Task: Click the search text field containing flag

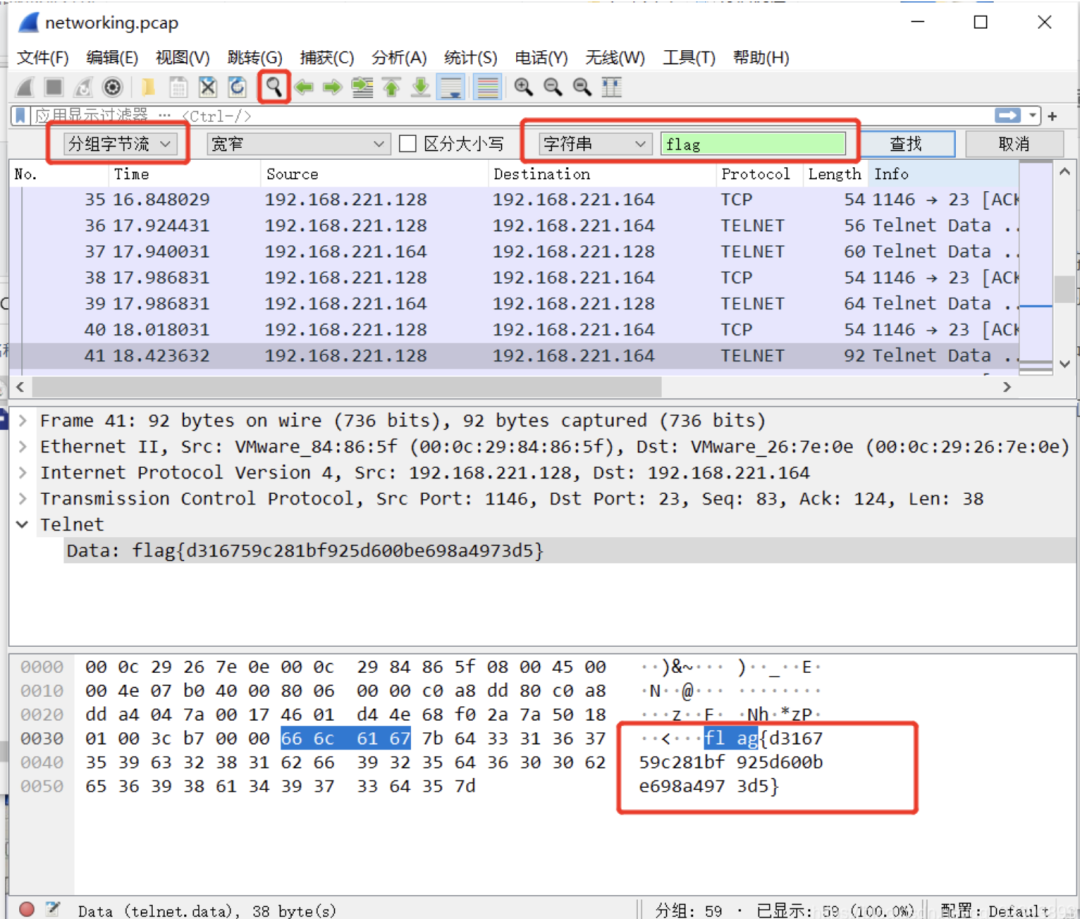Action: point(753,144)
